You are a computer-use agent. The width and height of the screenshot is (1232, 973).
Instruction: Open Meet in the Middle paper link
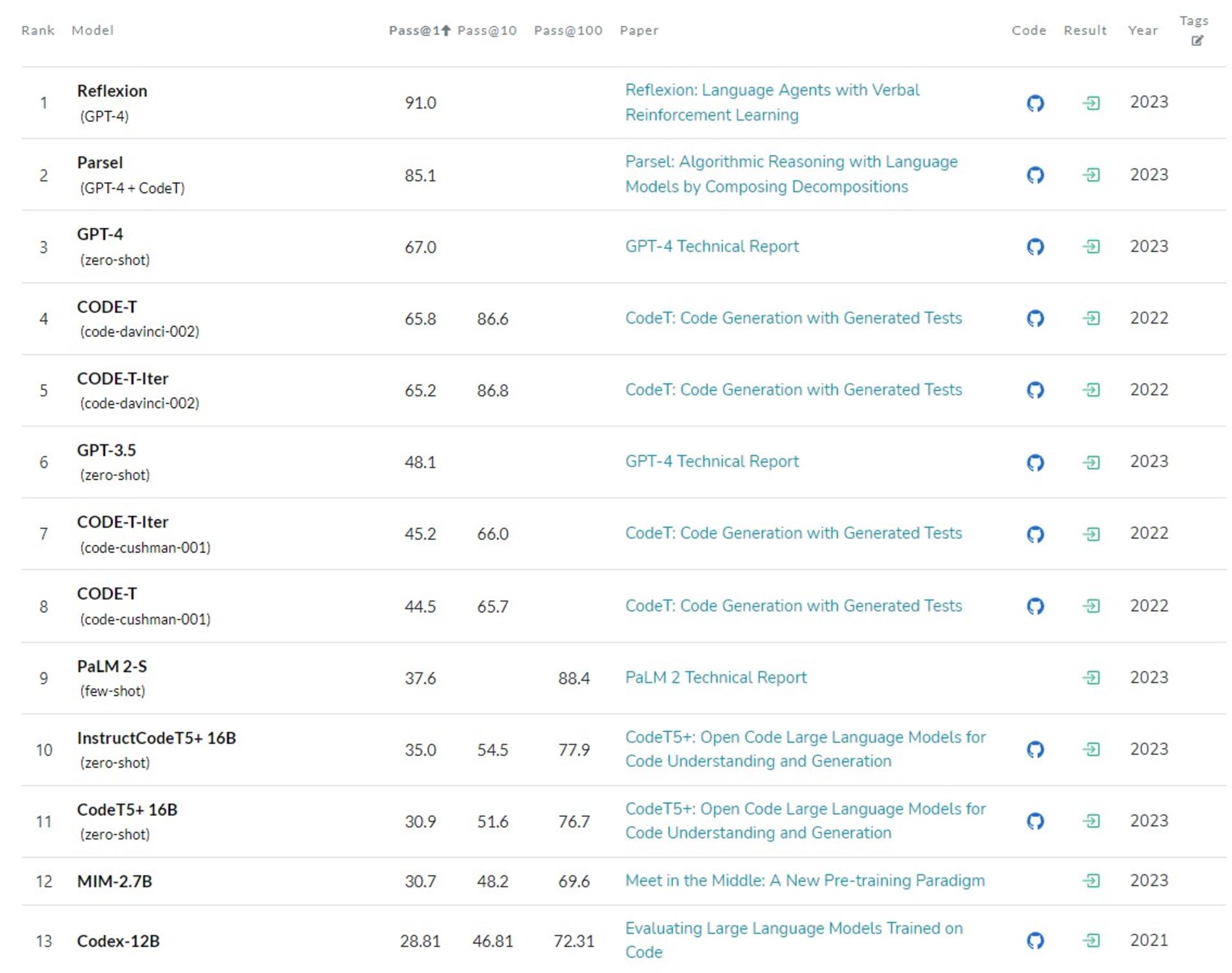(805, 880)
